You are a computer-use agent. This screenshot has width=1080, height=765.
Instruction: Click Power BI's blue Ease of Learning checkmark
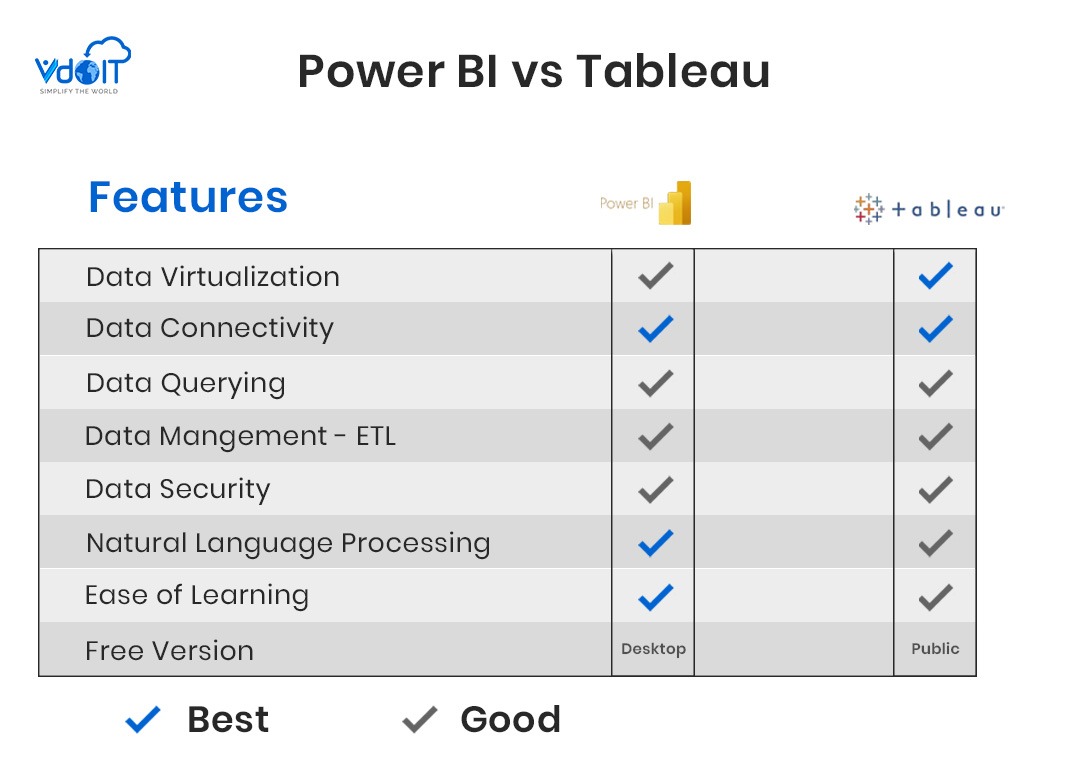tap(655, 597)
